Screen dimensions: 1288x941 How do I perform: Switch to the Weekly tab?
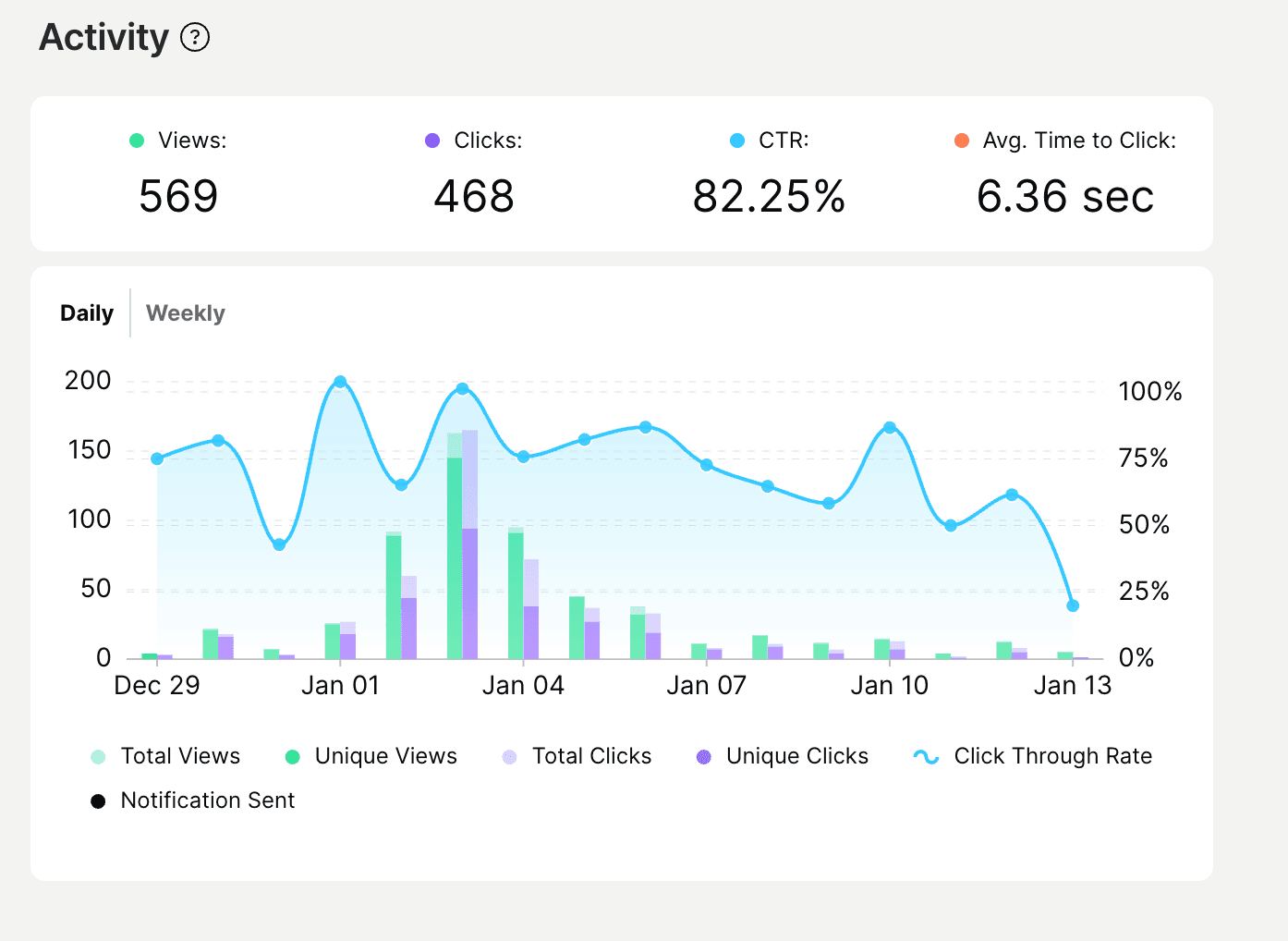click(185, 313)
